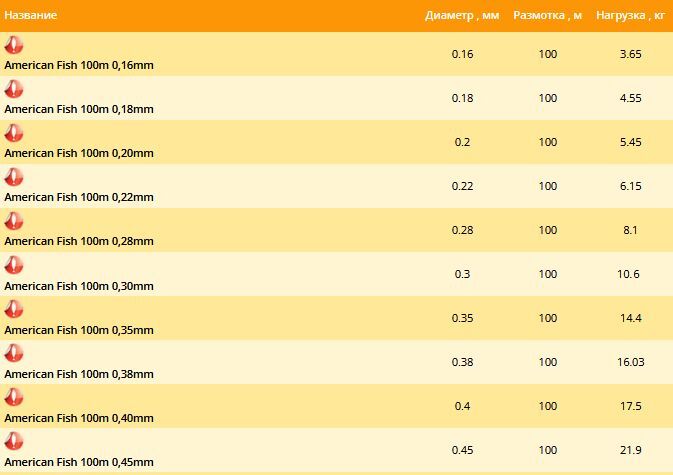Screen dimensions: 673x475
Task: Open the American Fish 100m 0,18mm product link
Action: tap(79, 109)
